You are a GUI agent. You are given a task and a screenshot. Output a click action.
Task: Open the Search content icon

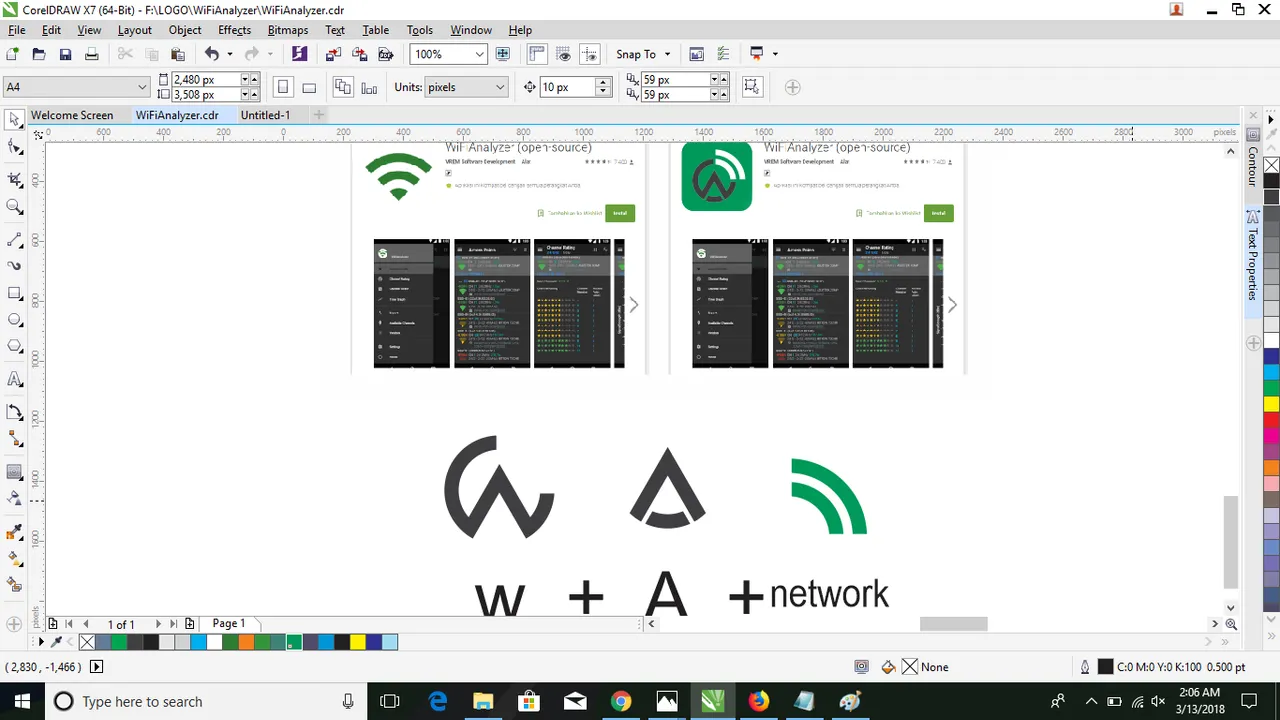point(299,54)
